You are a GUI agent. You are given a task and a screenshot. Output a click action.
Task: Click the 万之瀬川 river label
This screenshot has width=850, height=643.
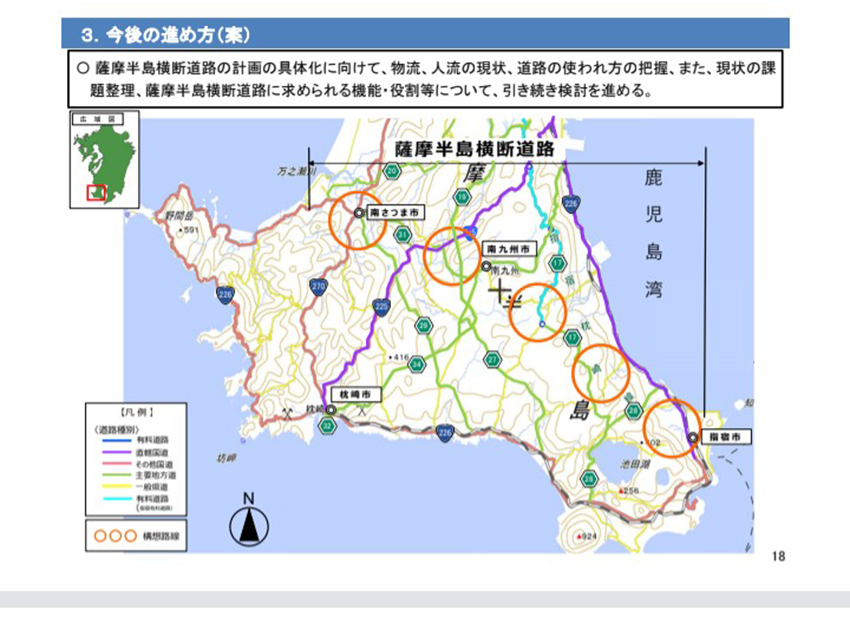(x=297, y=172)
